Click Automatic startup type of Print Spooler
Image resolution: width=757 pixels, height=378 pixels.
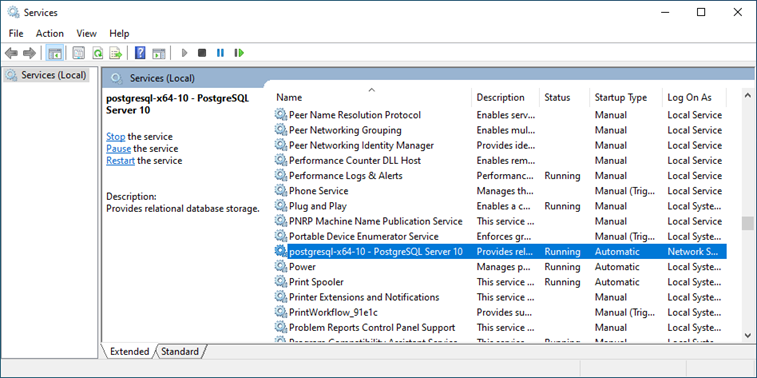tap(617, 282)
